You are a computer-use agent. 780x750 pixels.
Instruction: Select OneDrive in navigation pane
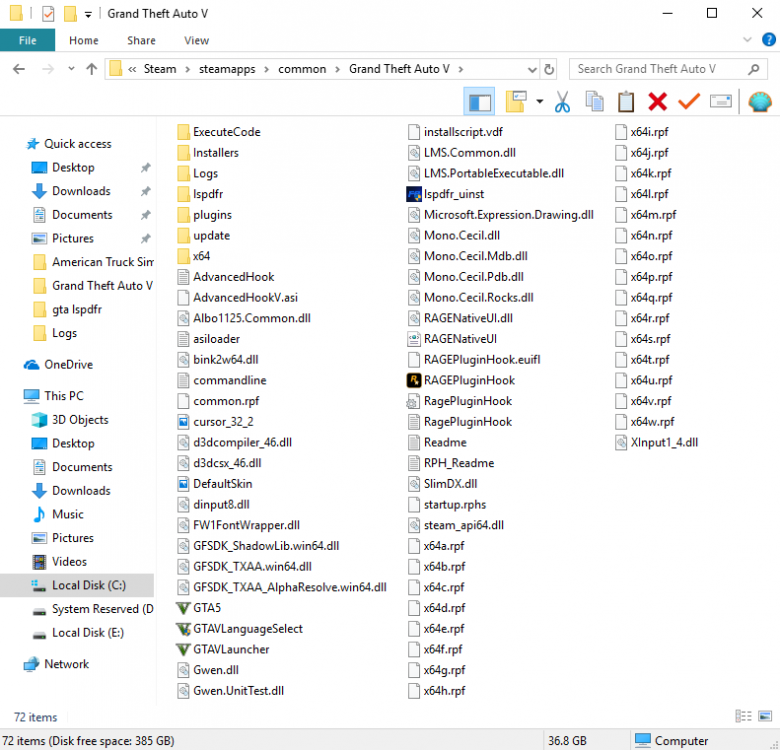click(x=68, y=365)
